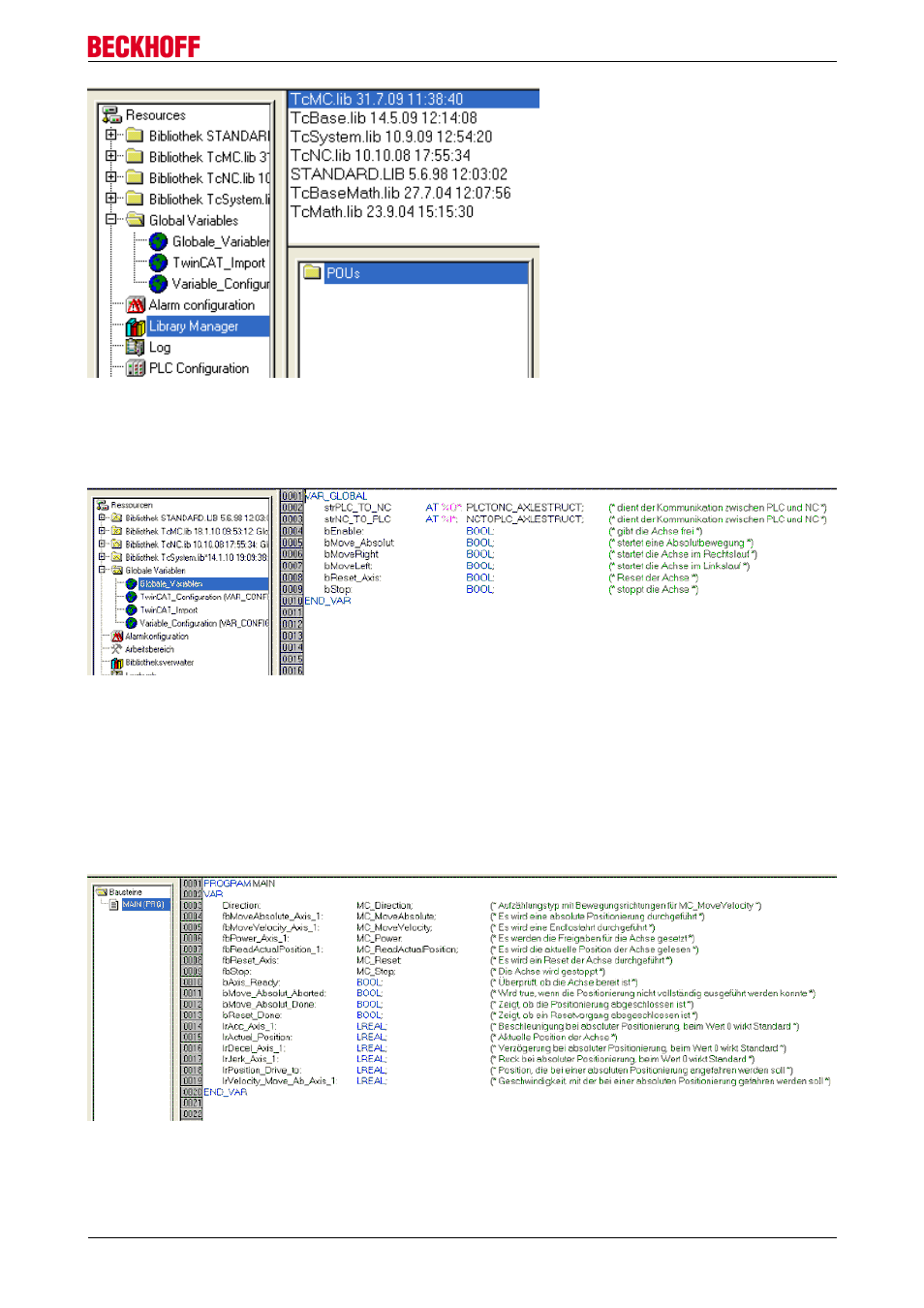Select Log in Resources tree

pos(160,347)
